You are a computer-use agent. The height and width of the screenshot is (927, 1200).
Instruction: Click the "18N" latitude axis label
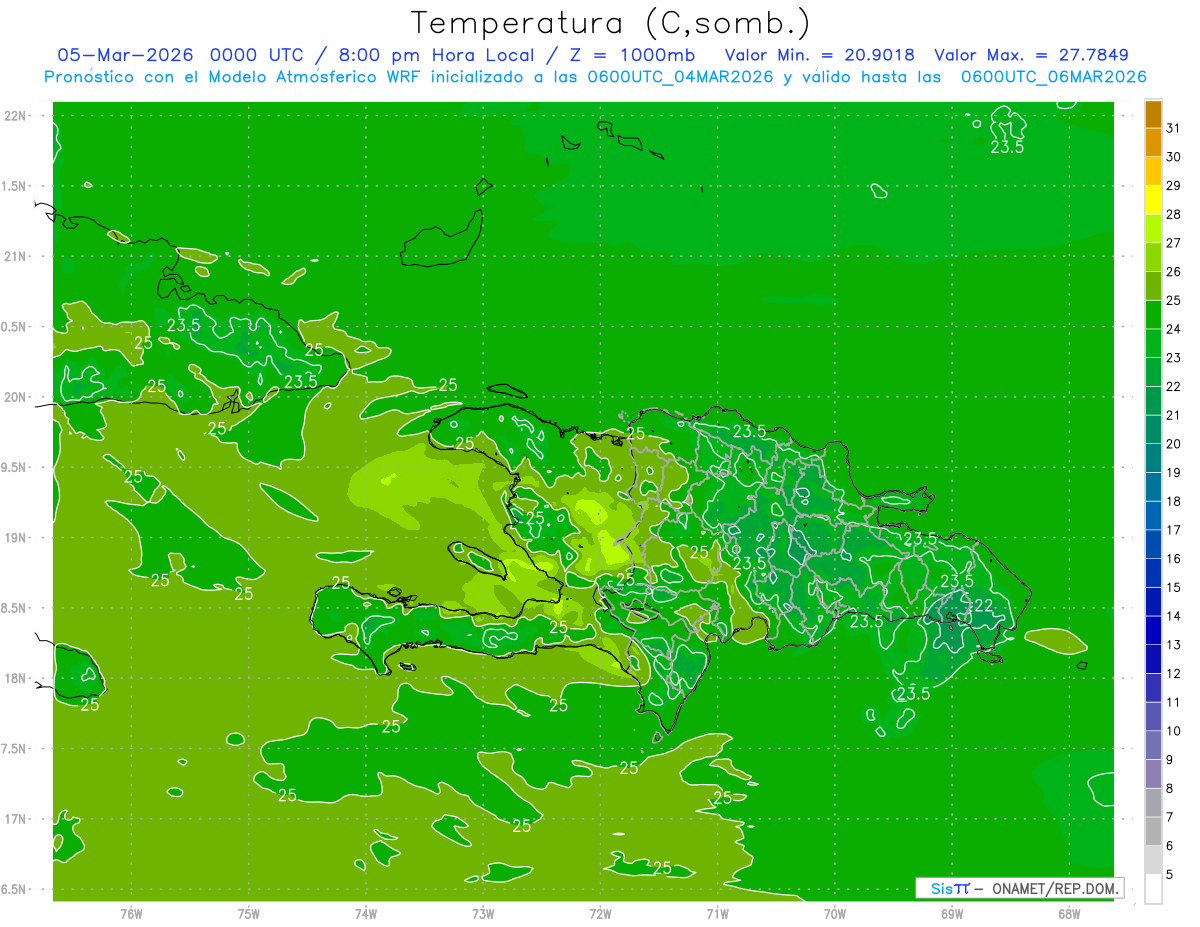point(15,679)
